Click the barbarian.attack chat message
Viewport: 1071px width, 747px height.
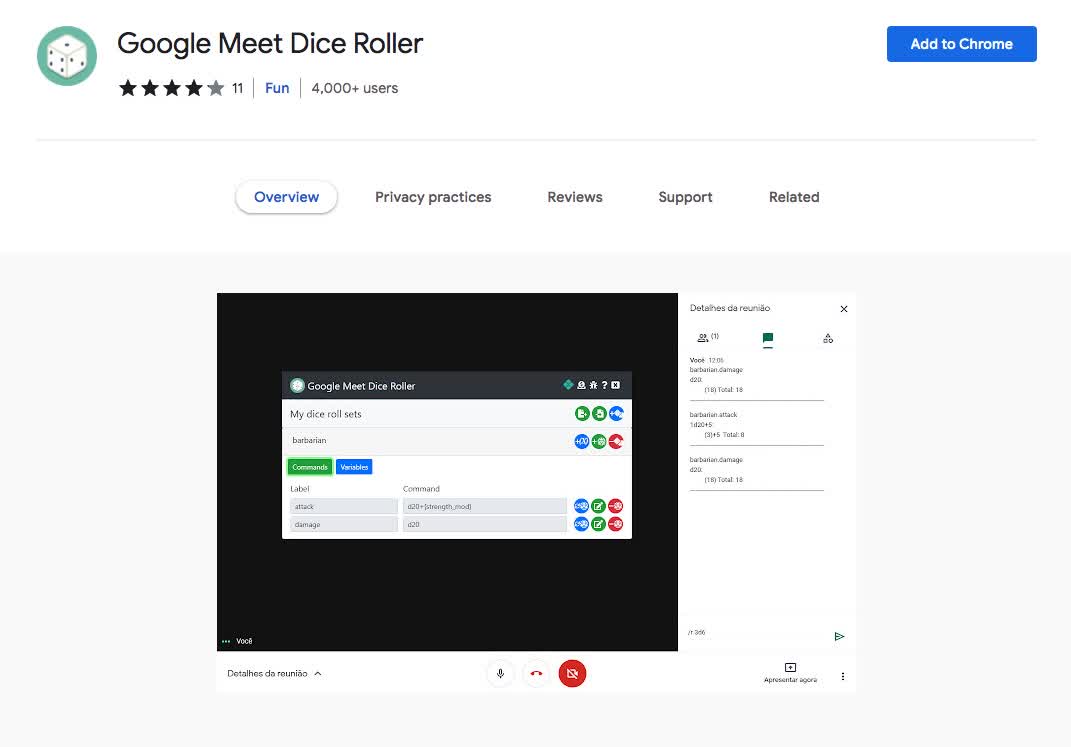pyautogui.click(x=714, y=414)
